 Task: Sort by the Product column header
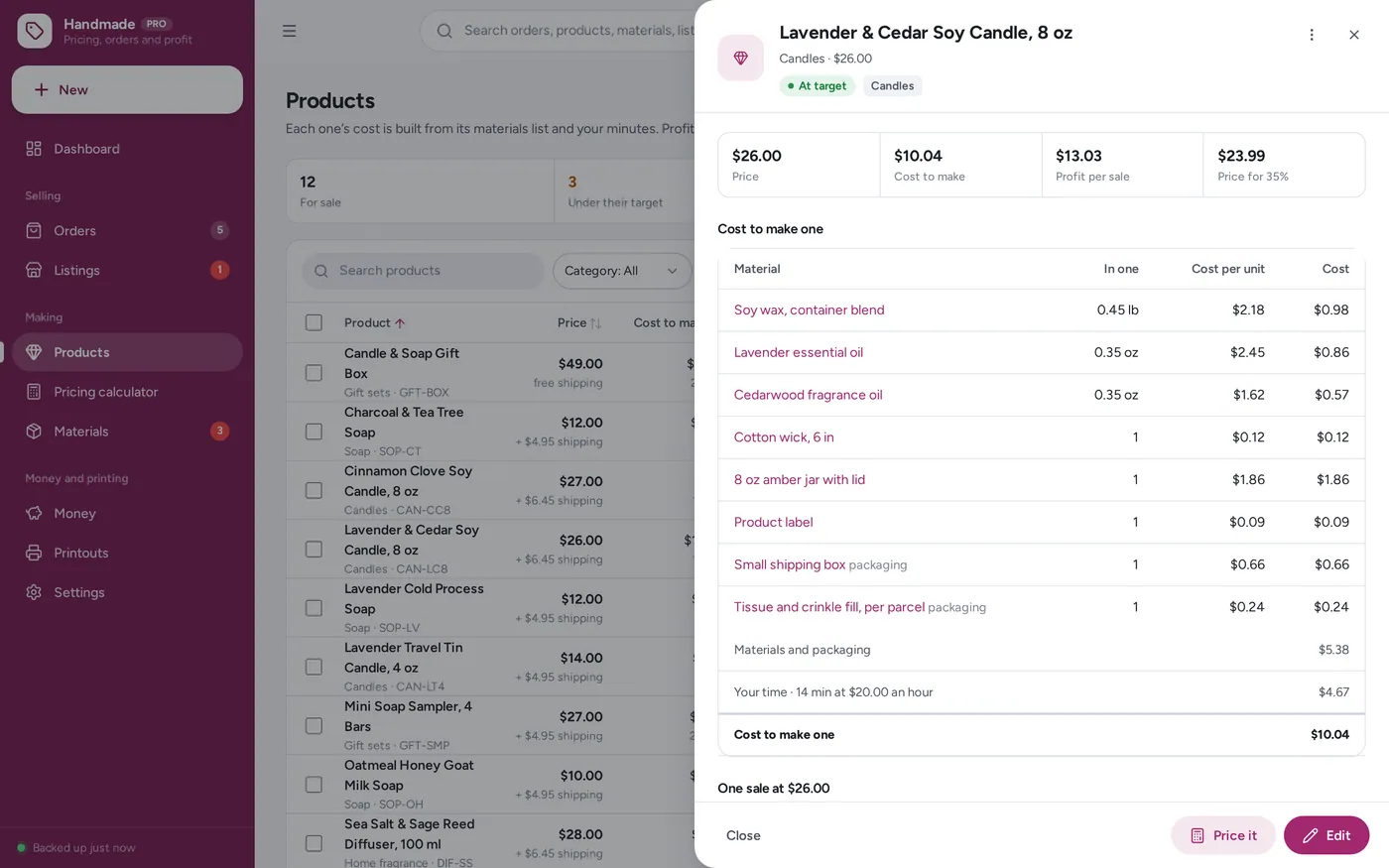click(x=374, y=322)
